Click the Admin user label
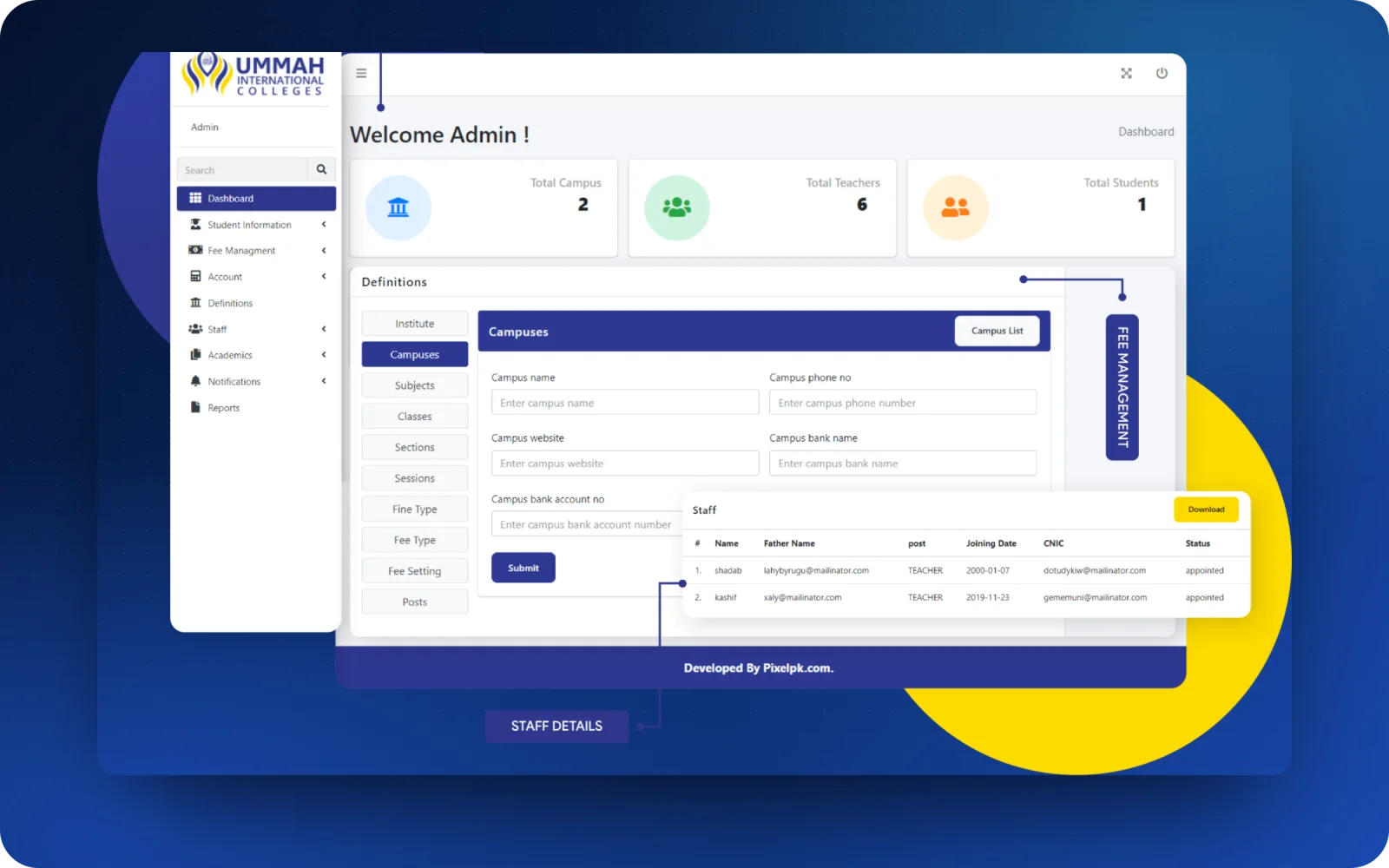The width and height of the screenshot is (1389, 868). (x=205, y=127)
